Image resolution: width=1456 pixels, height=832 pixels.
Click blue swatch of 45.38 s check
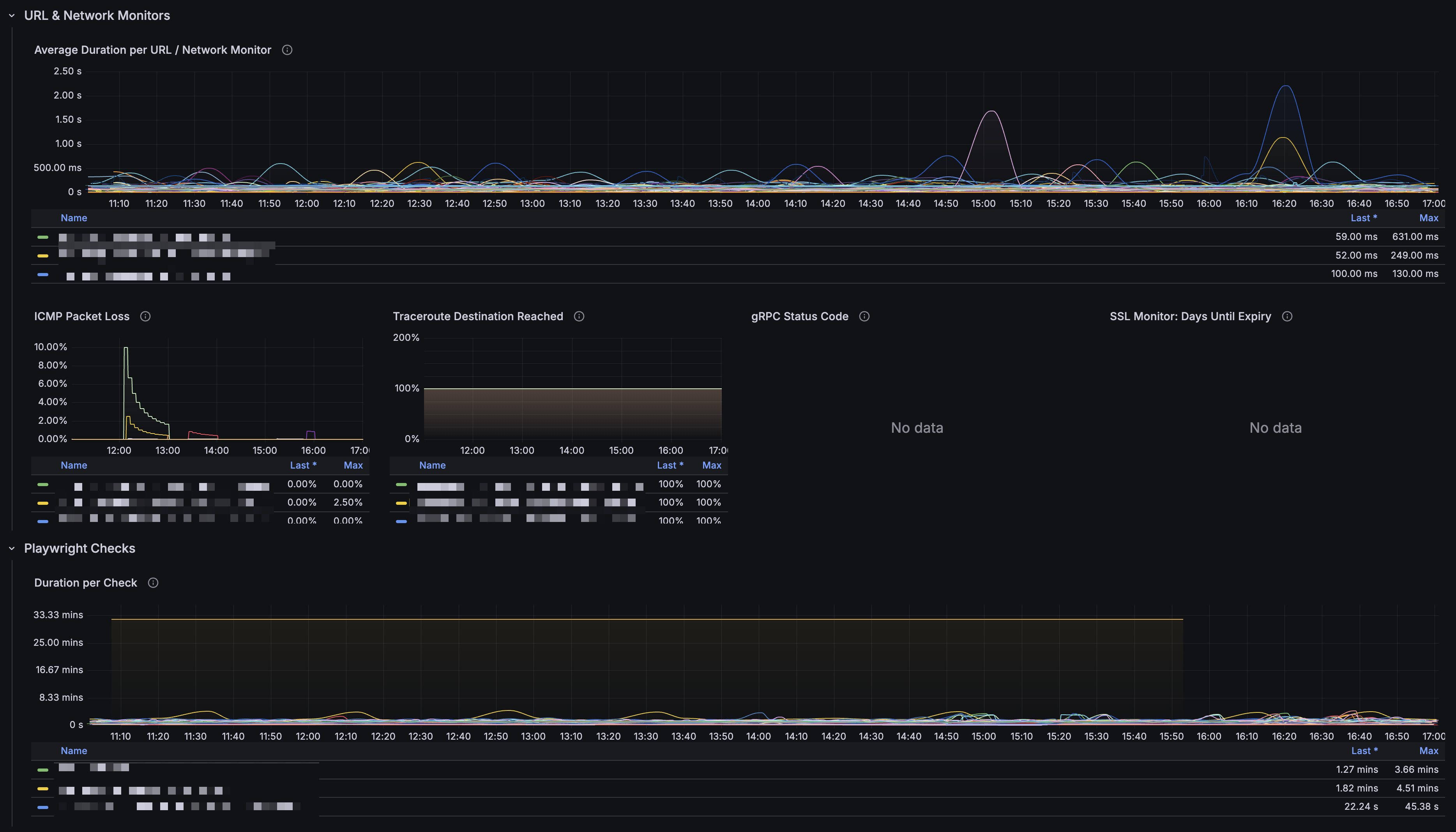click(43, 807)
